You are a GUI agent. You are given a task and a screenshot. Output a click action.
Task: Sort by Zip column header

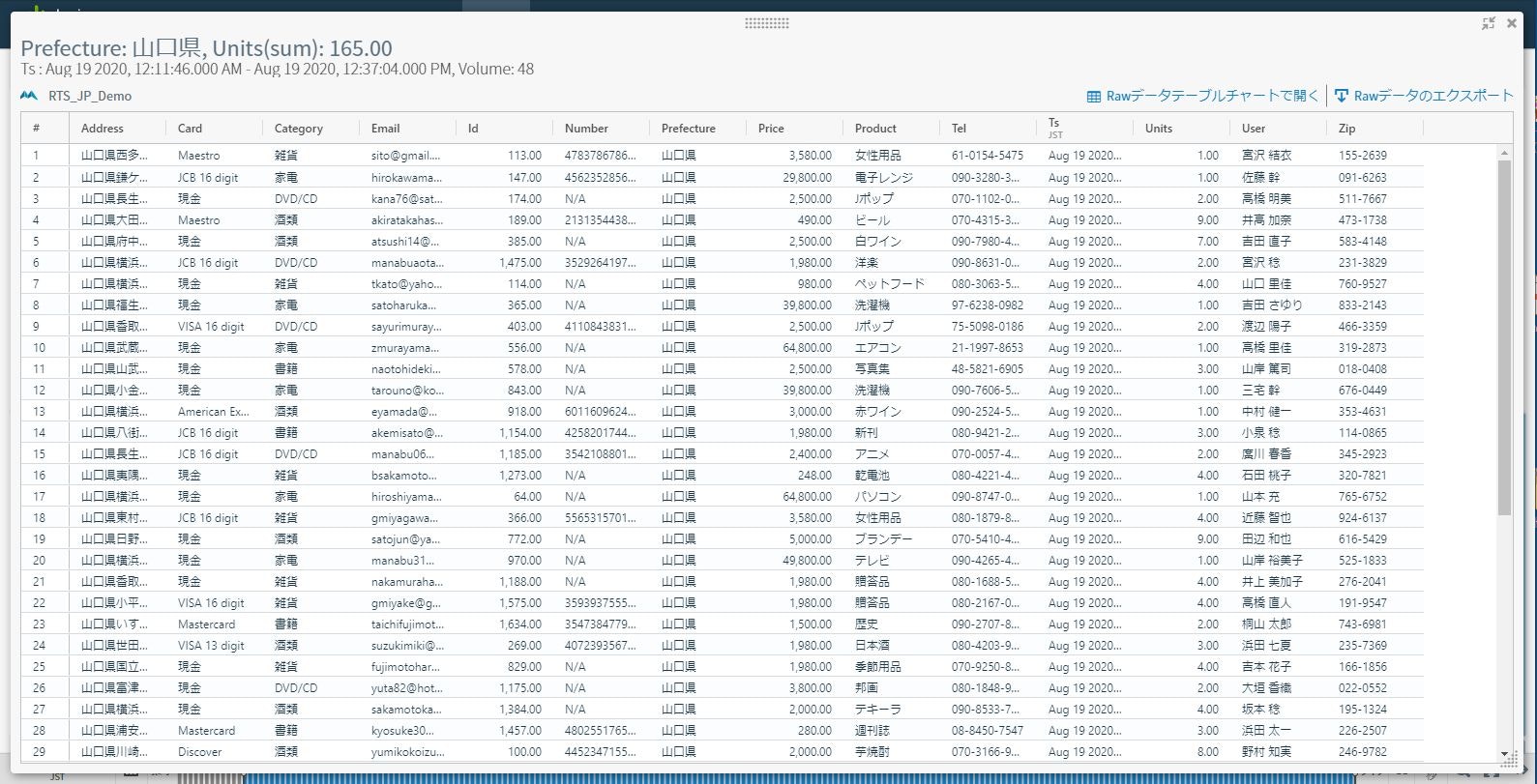[1346, 128]
